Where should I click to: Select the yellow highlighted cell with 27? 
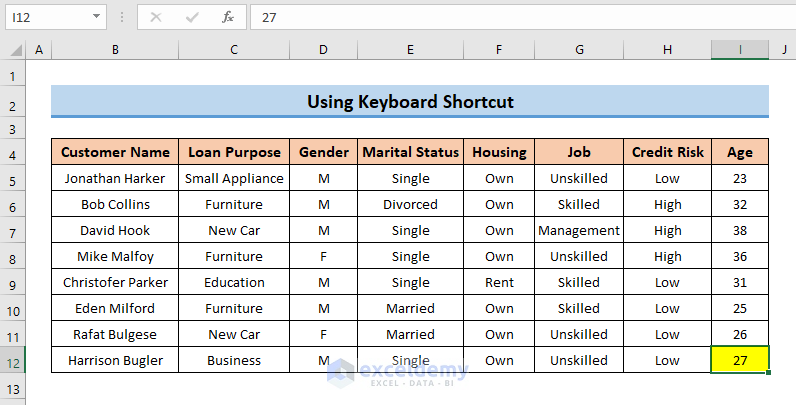(740, 360)
